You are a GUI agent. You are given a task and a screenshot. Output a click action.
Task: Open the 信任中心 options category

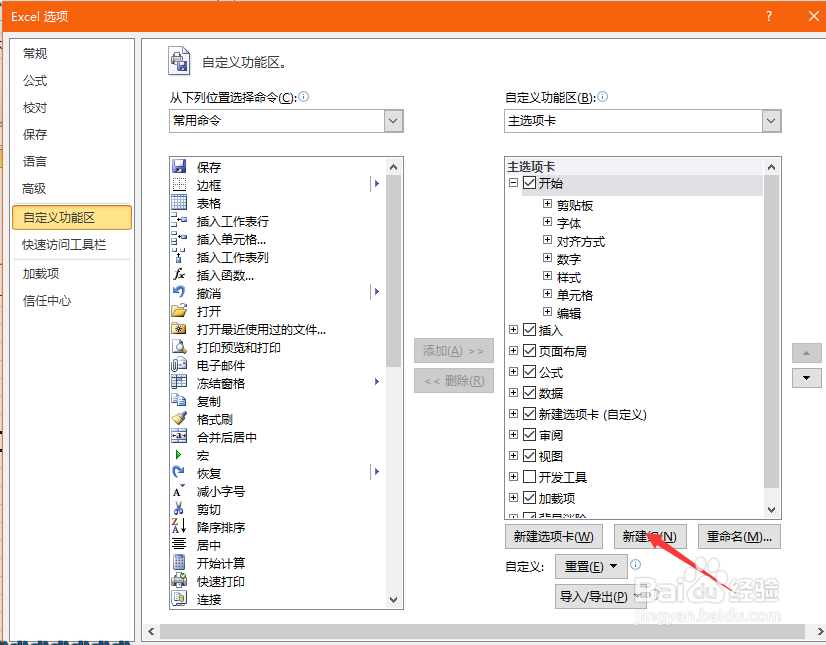[47, 300]
